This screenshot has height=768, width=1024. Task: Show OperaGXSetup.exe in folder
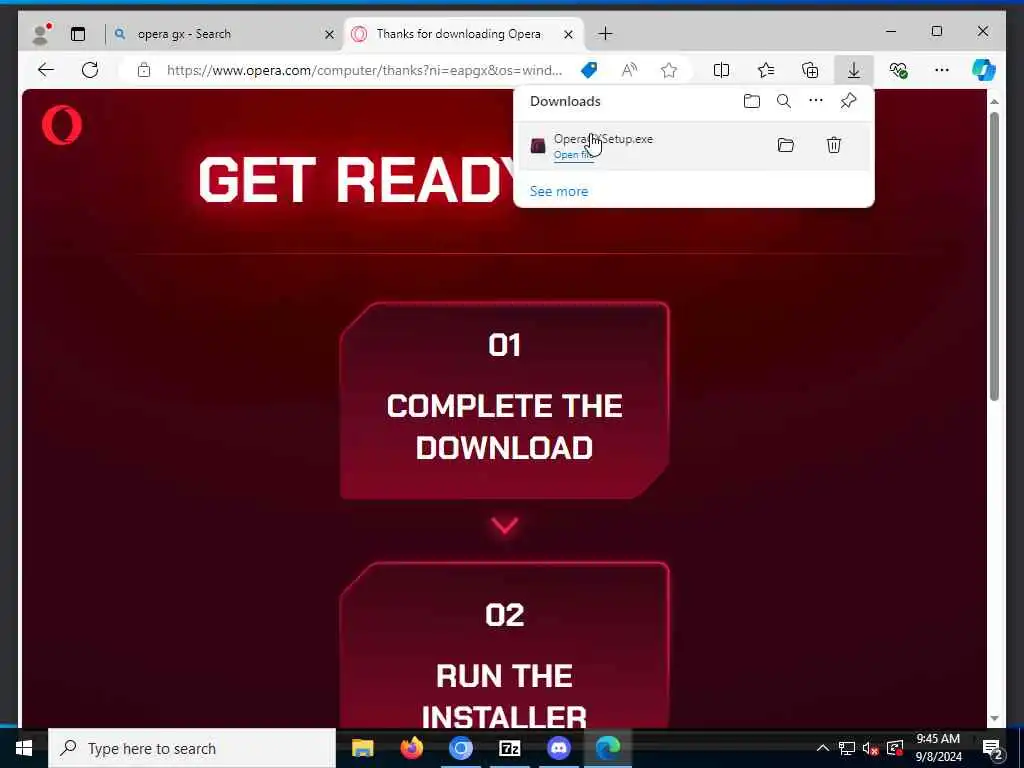[786, 145]
